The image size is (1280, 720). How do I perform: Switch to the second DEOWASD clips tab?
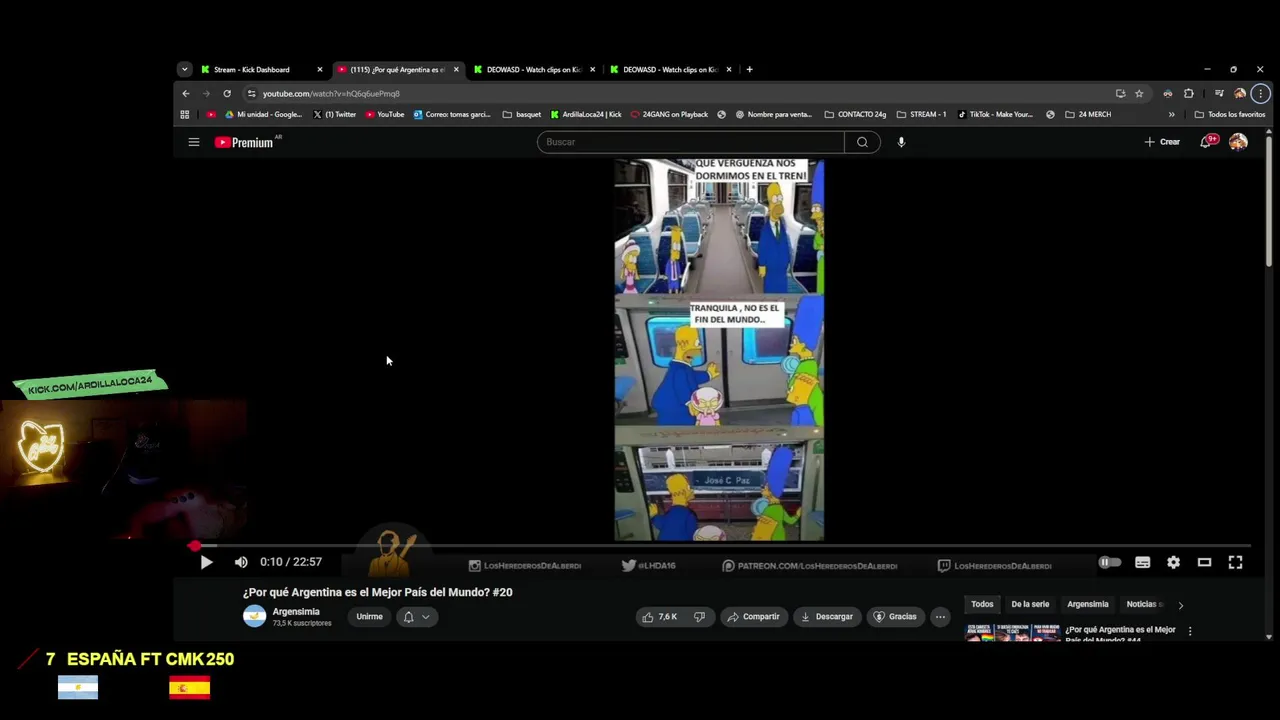tap(671, 70)
